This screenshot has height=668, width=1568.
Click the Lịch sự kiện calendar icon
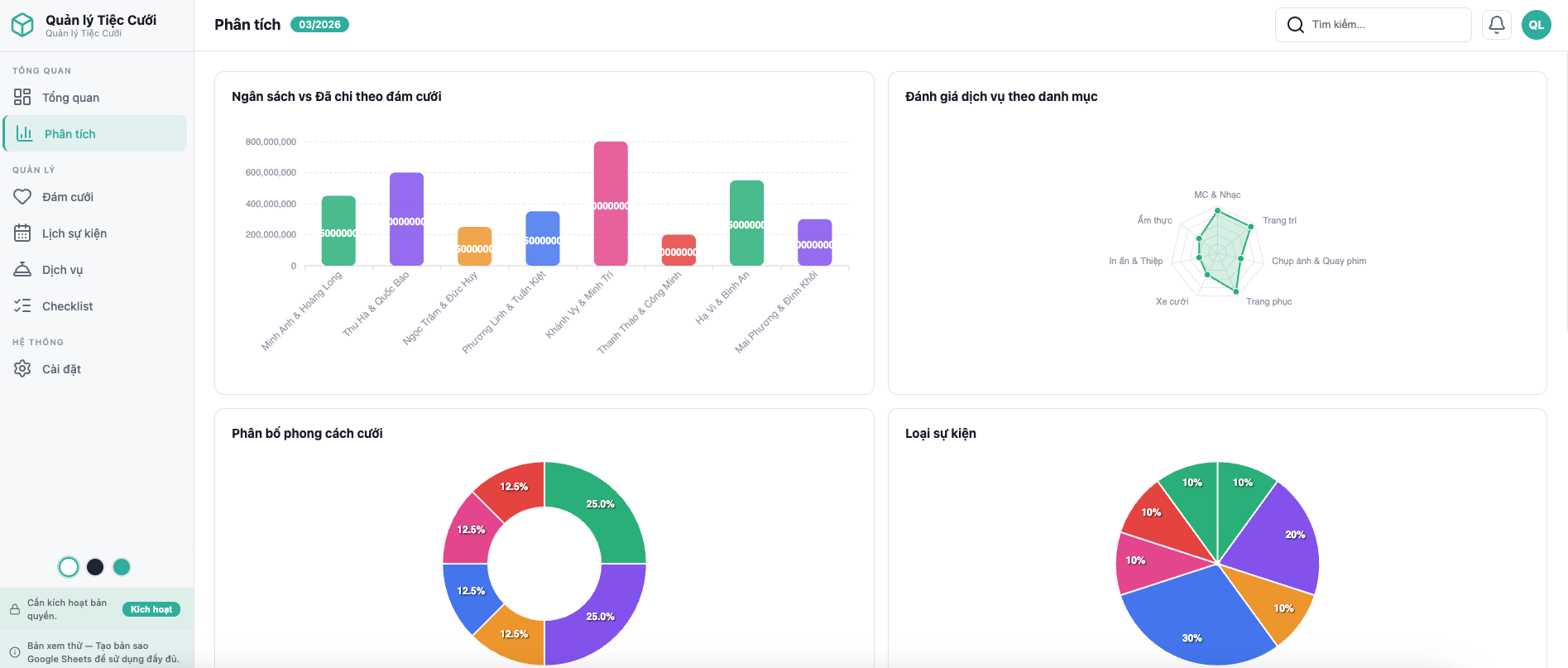click(22, 233)
